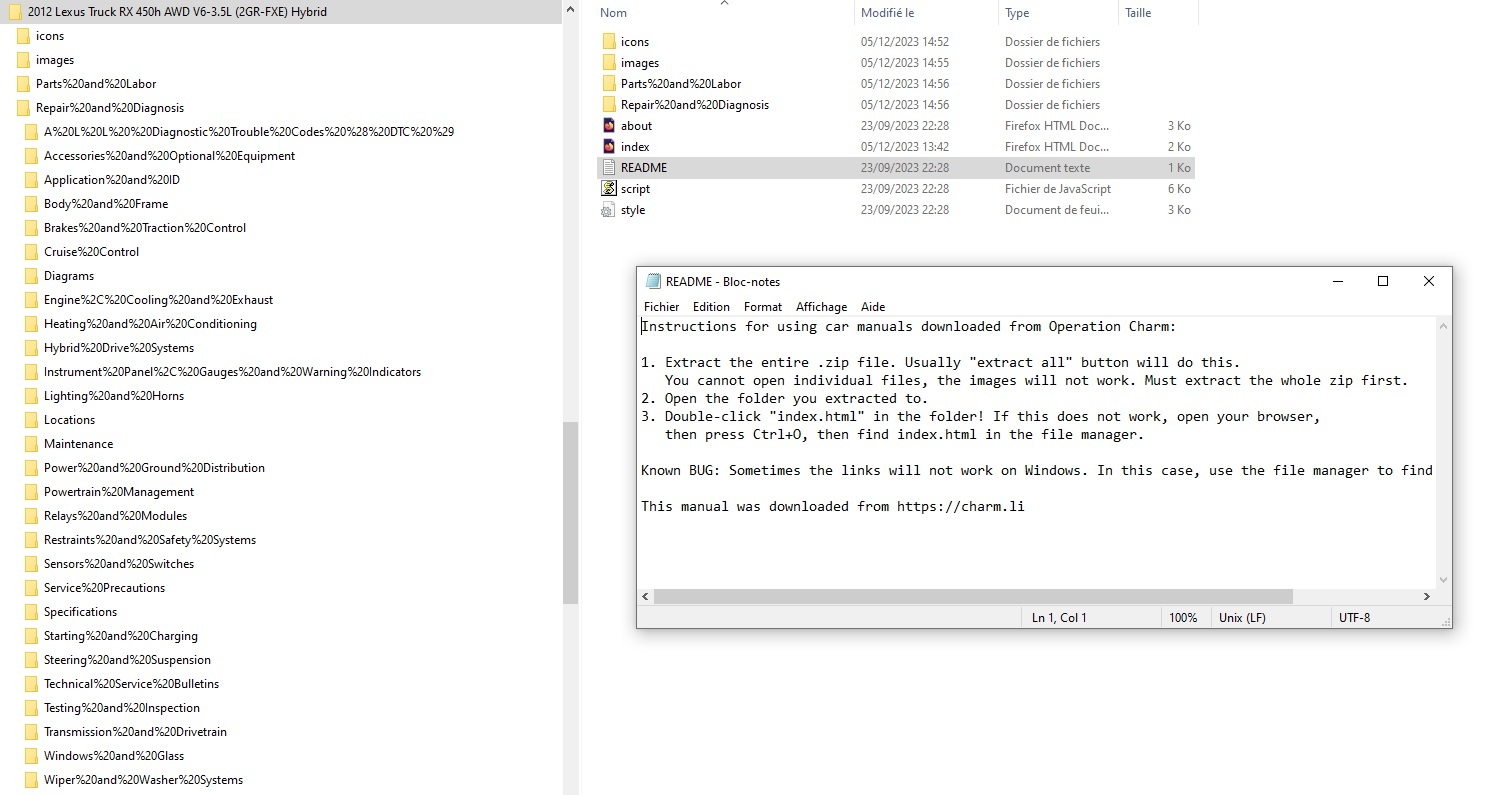Screen dimensions: 1507x795
Task: Maximize the README Notepad window
Action: tap(1383, 281)
